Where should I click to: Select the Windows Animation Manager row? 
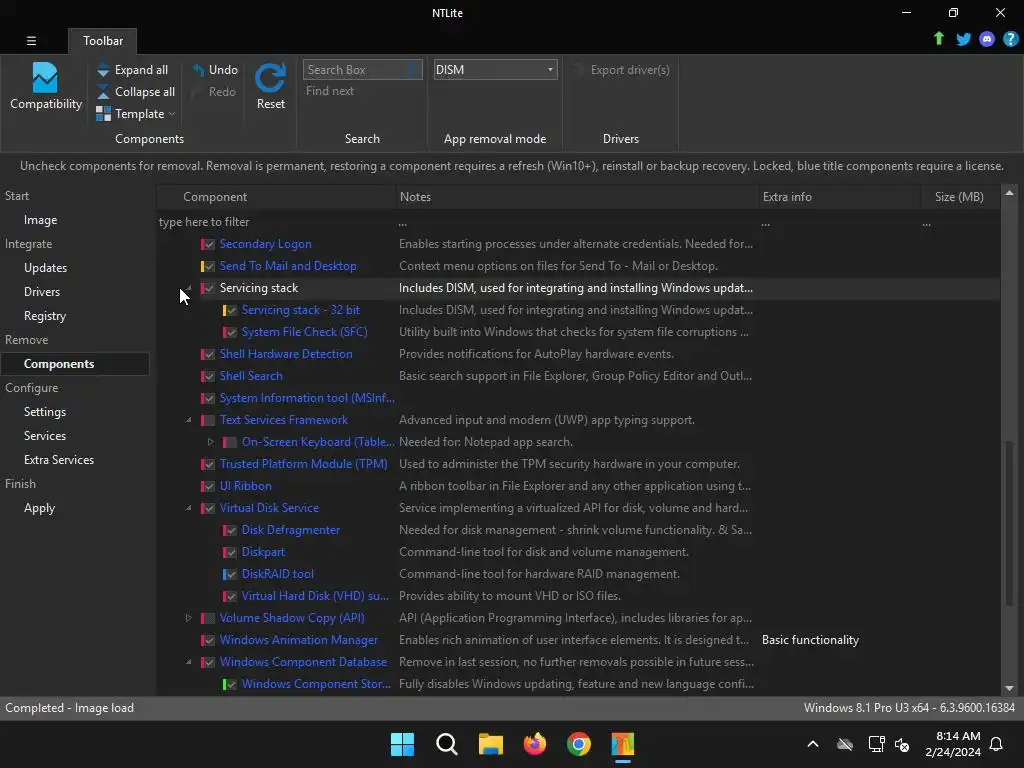579,640
